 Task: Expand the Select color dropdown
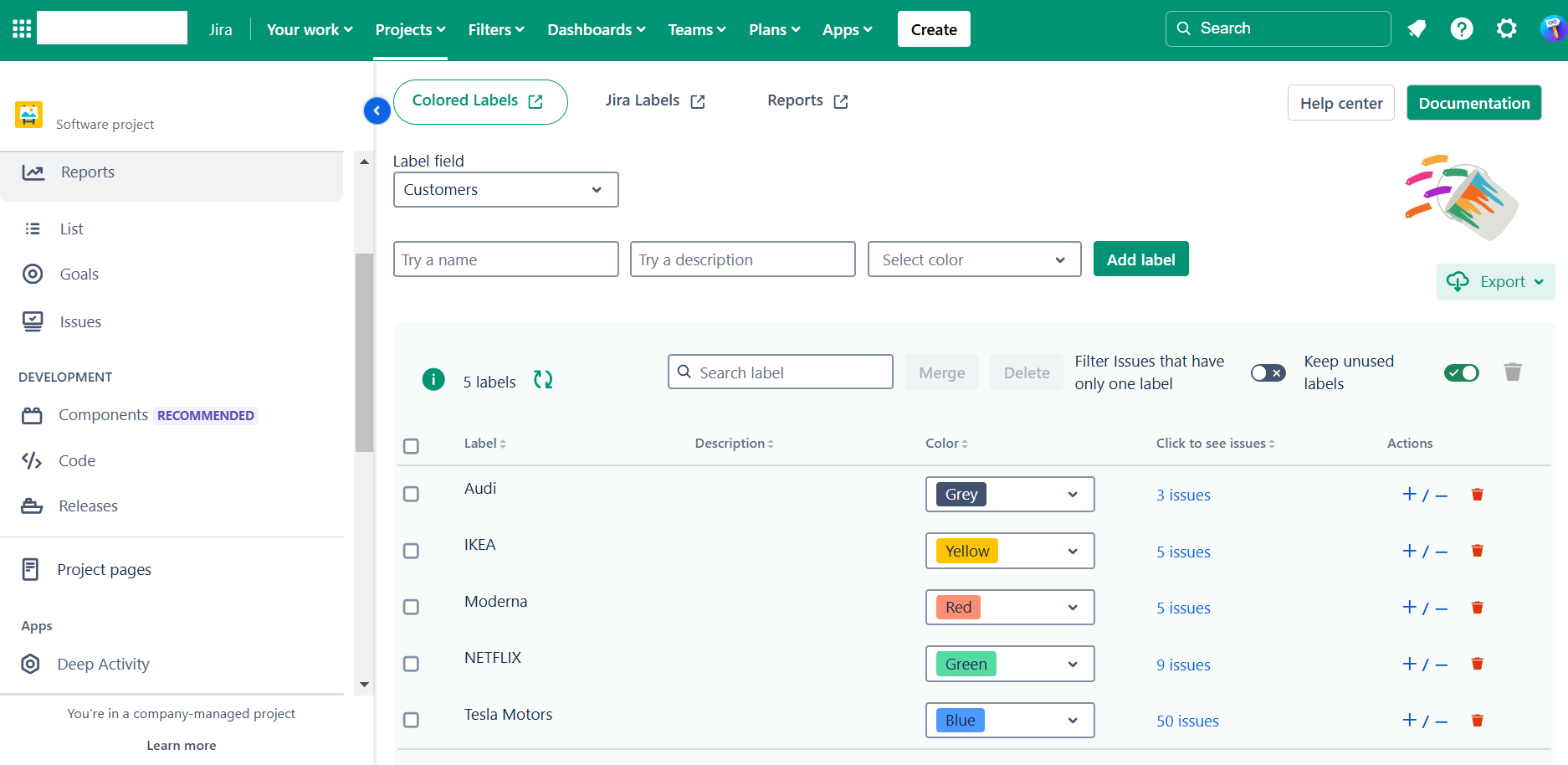[974, 259]
